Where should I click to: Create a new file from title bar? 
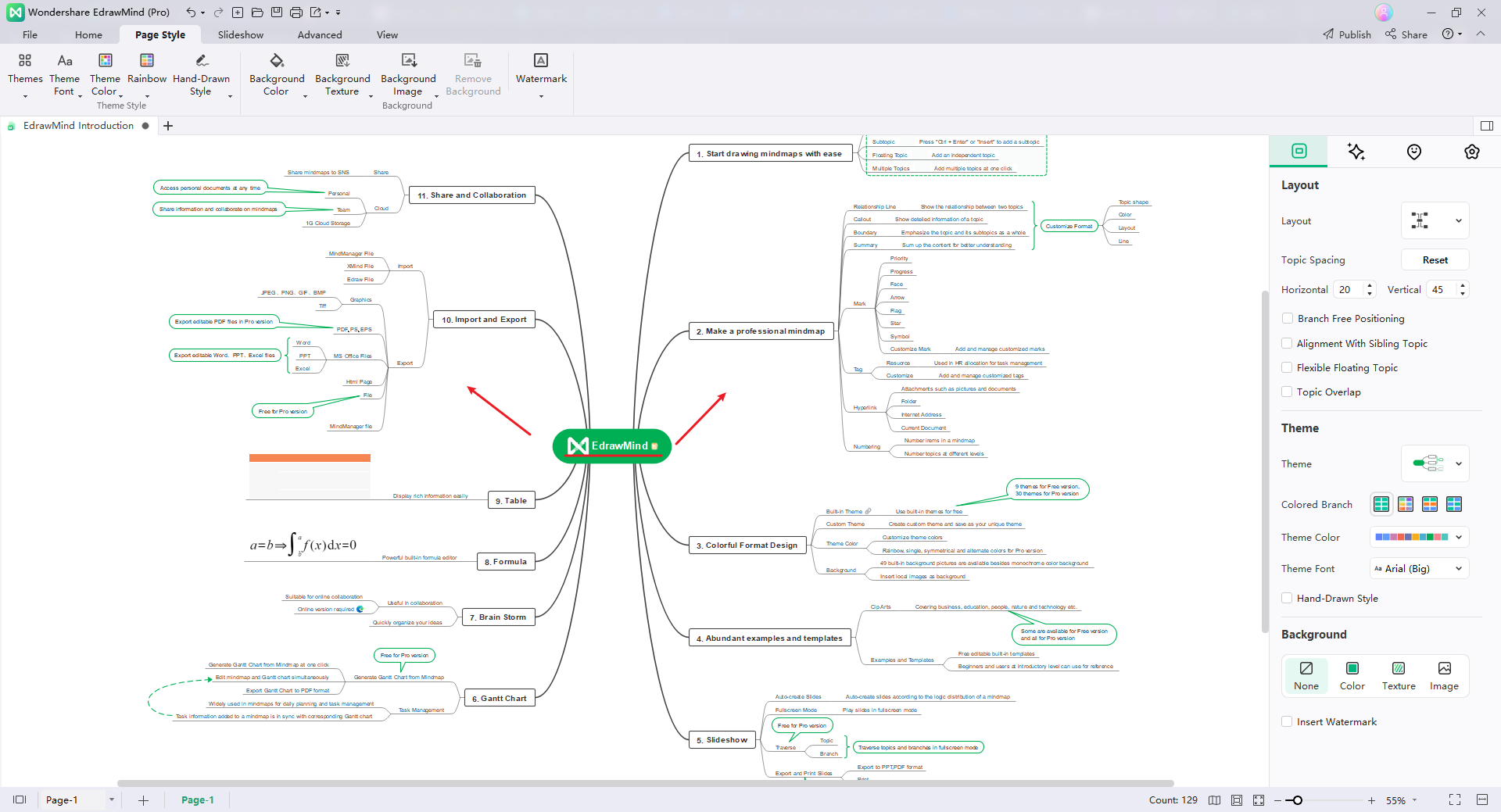coord(238,13)
